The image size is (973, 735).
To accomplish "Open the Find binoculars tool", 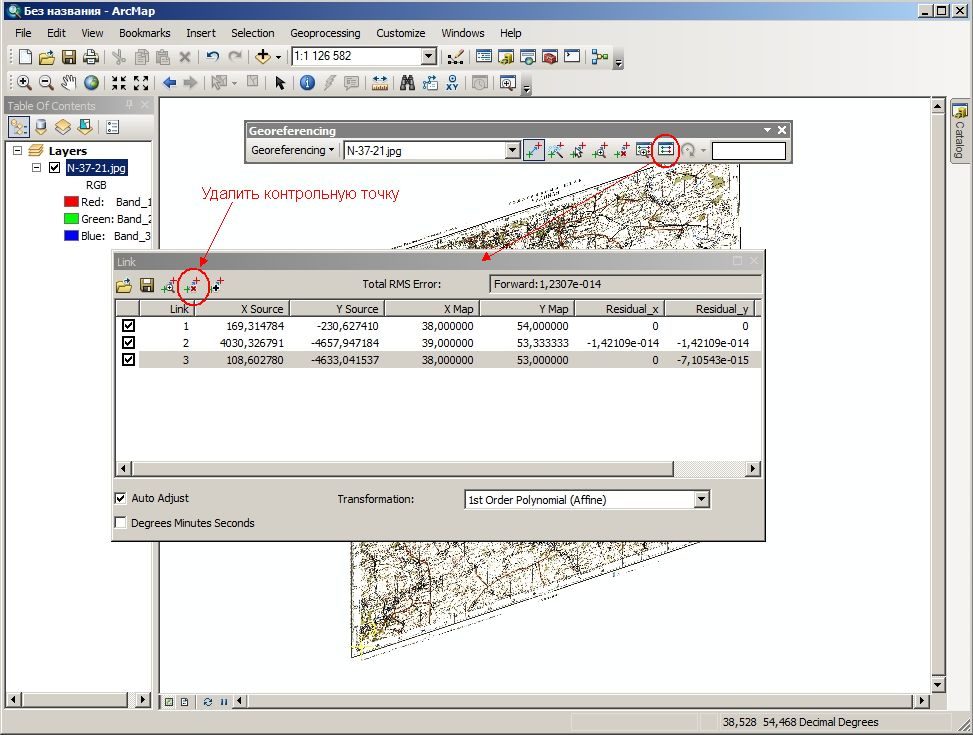I will tap(407, 83).
